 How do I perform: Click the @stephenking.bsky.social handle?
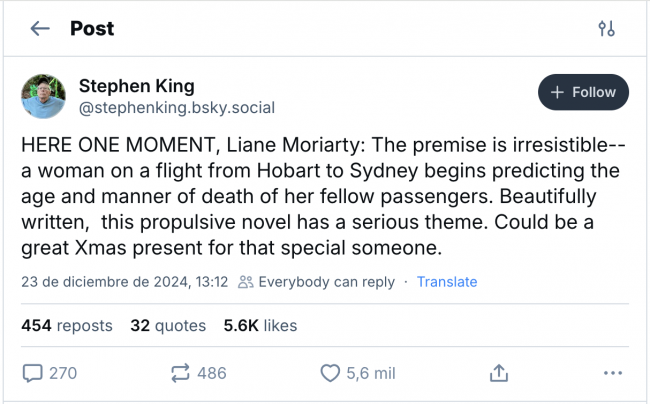176,107
